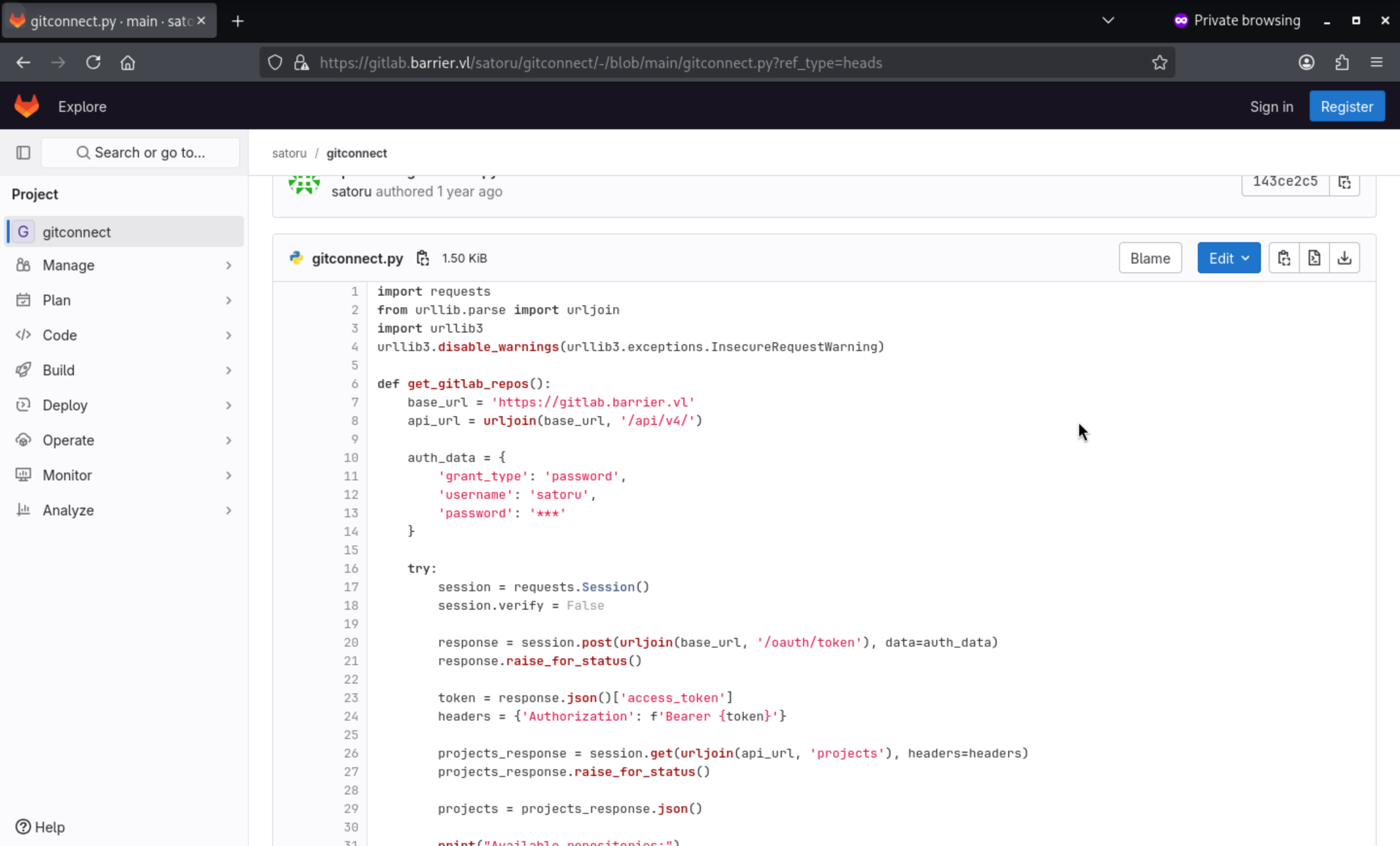Reload the current page

click(x=93, y=63)
